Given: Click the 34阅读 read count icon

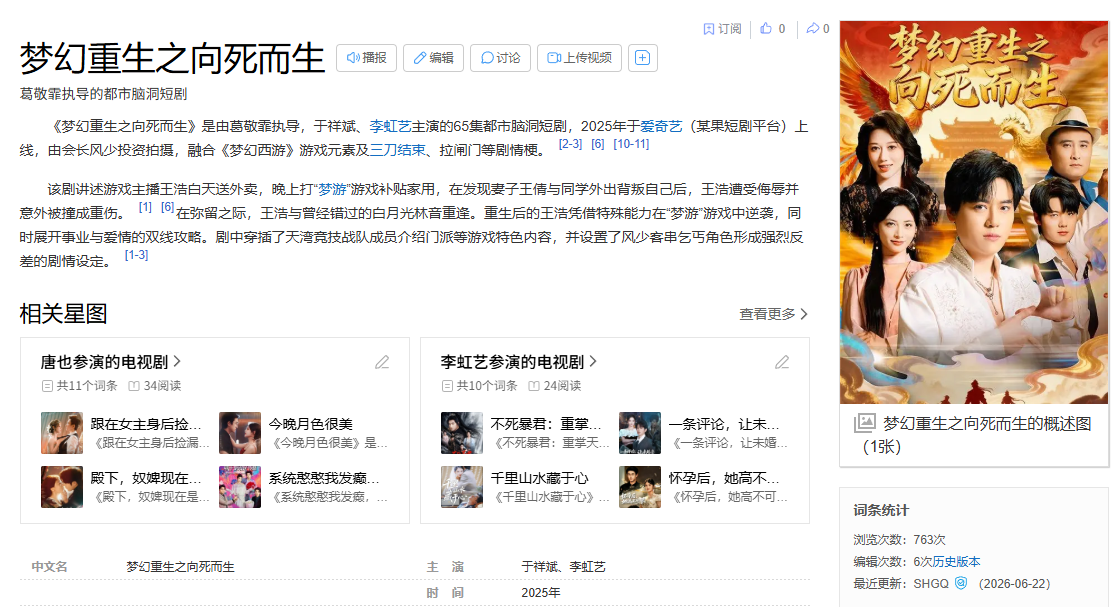Looking at the screenshot, I should coord(134,386).
